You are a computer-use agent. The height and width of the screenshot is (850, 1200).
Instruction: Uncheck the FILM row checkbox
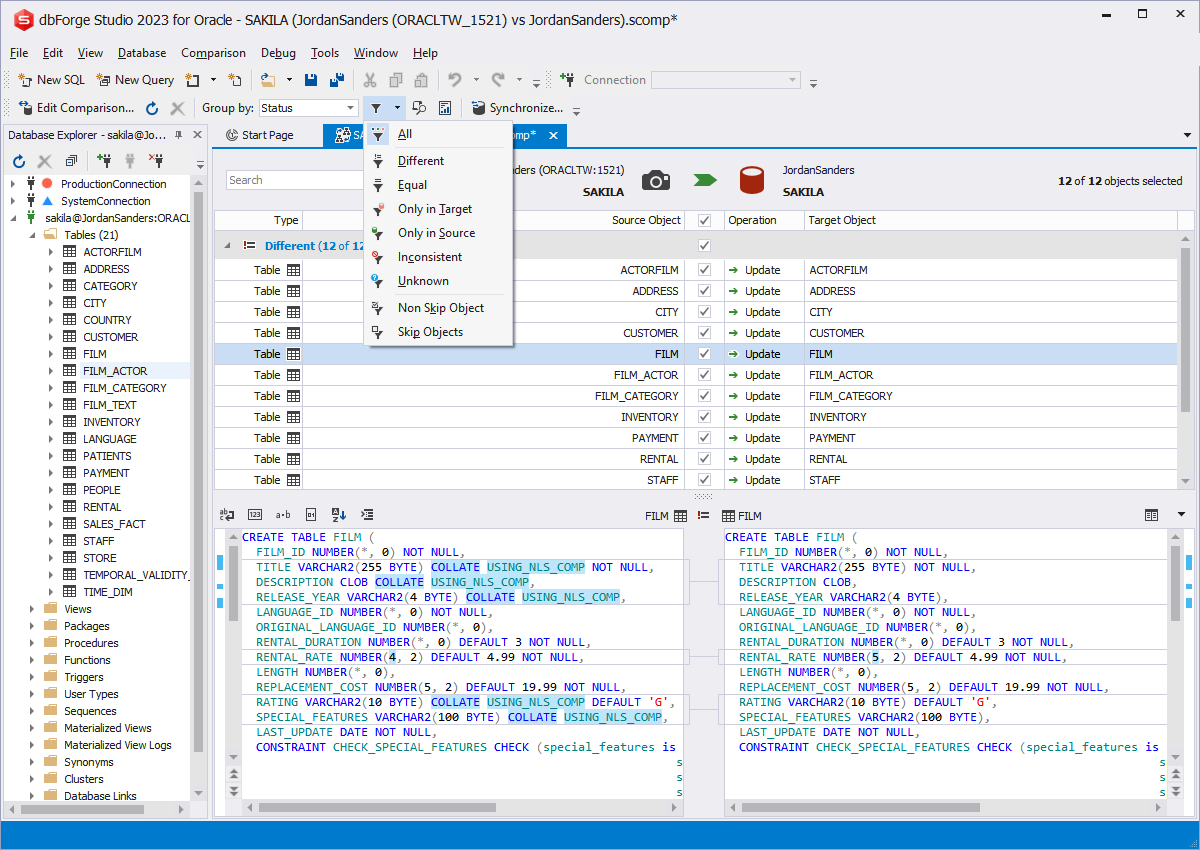(x=703, y=353)
